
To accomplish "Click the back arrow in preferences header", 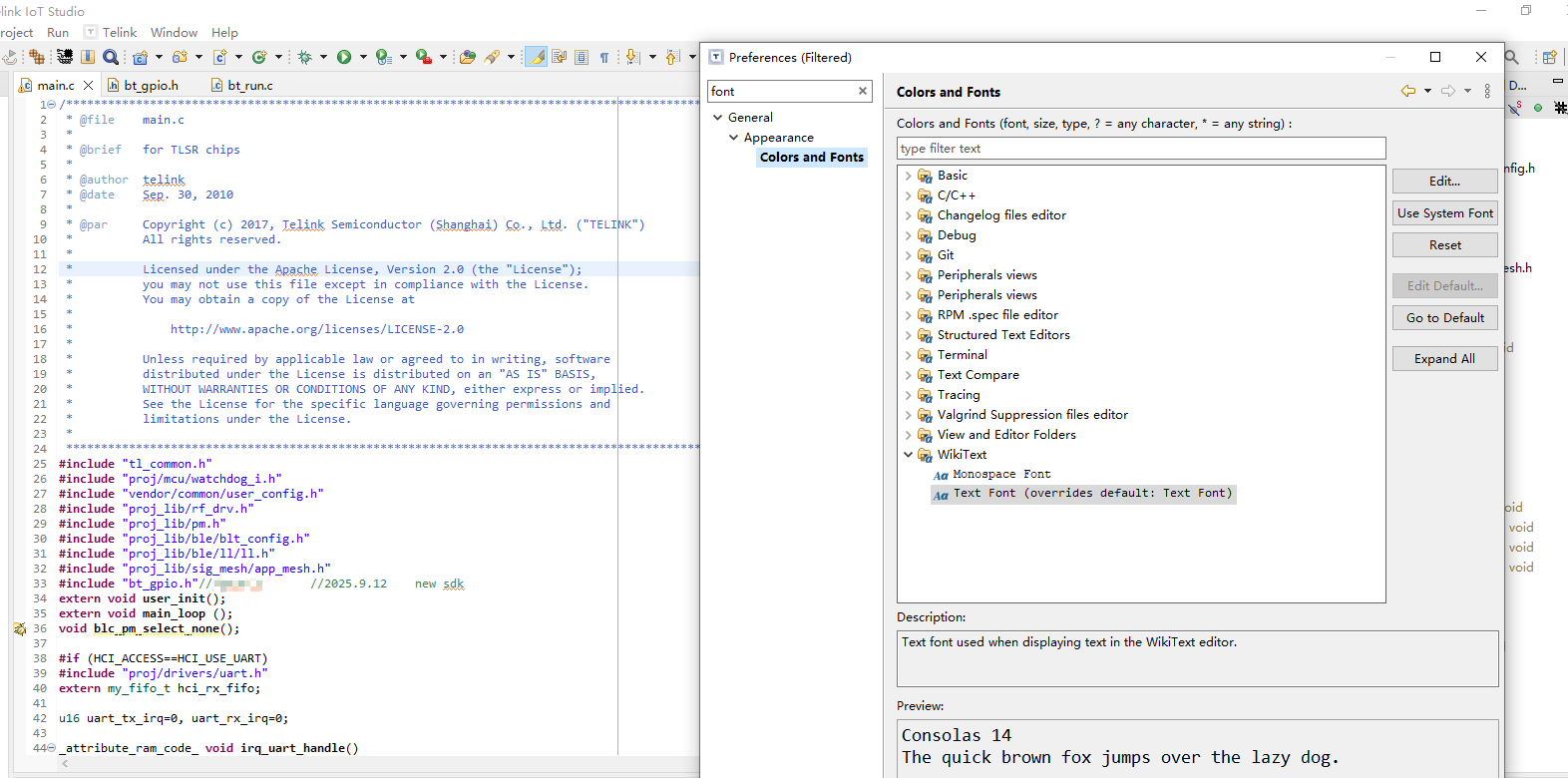I will point(1408,91).
